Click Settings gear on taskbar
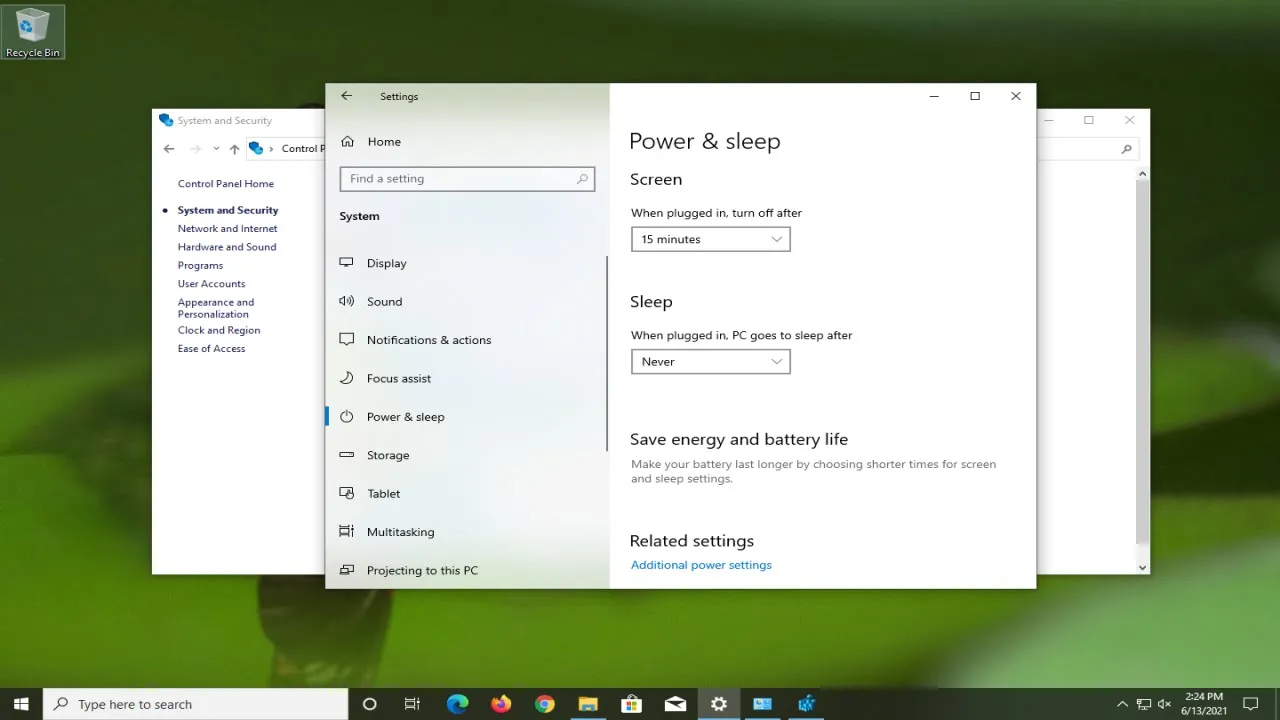Image resolution: width=1280 pixels, height=720 pixels. pyautogui.click(x=719, y=704)
